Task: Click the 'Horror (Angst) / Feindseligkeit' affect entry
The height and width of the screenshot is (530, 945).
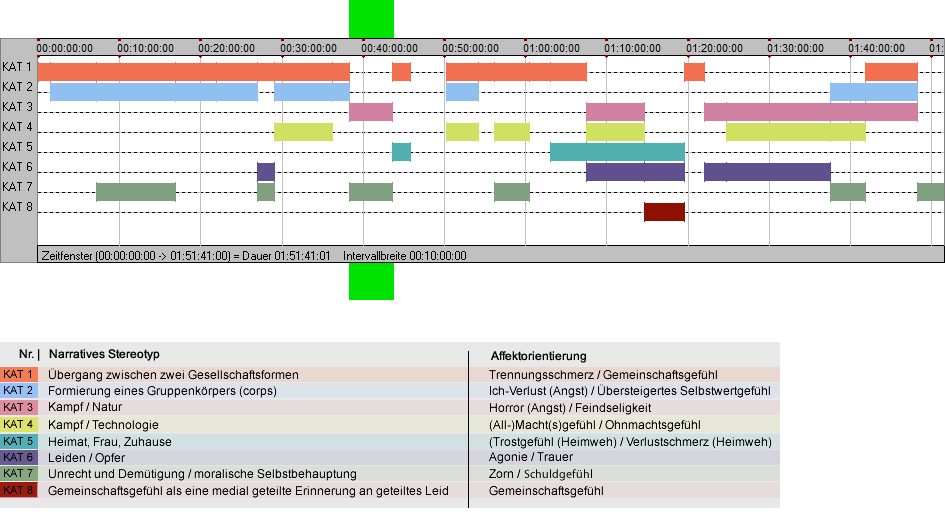Action: 570,408
